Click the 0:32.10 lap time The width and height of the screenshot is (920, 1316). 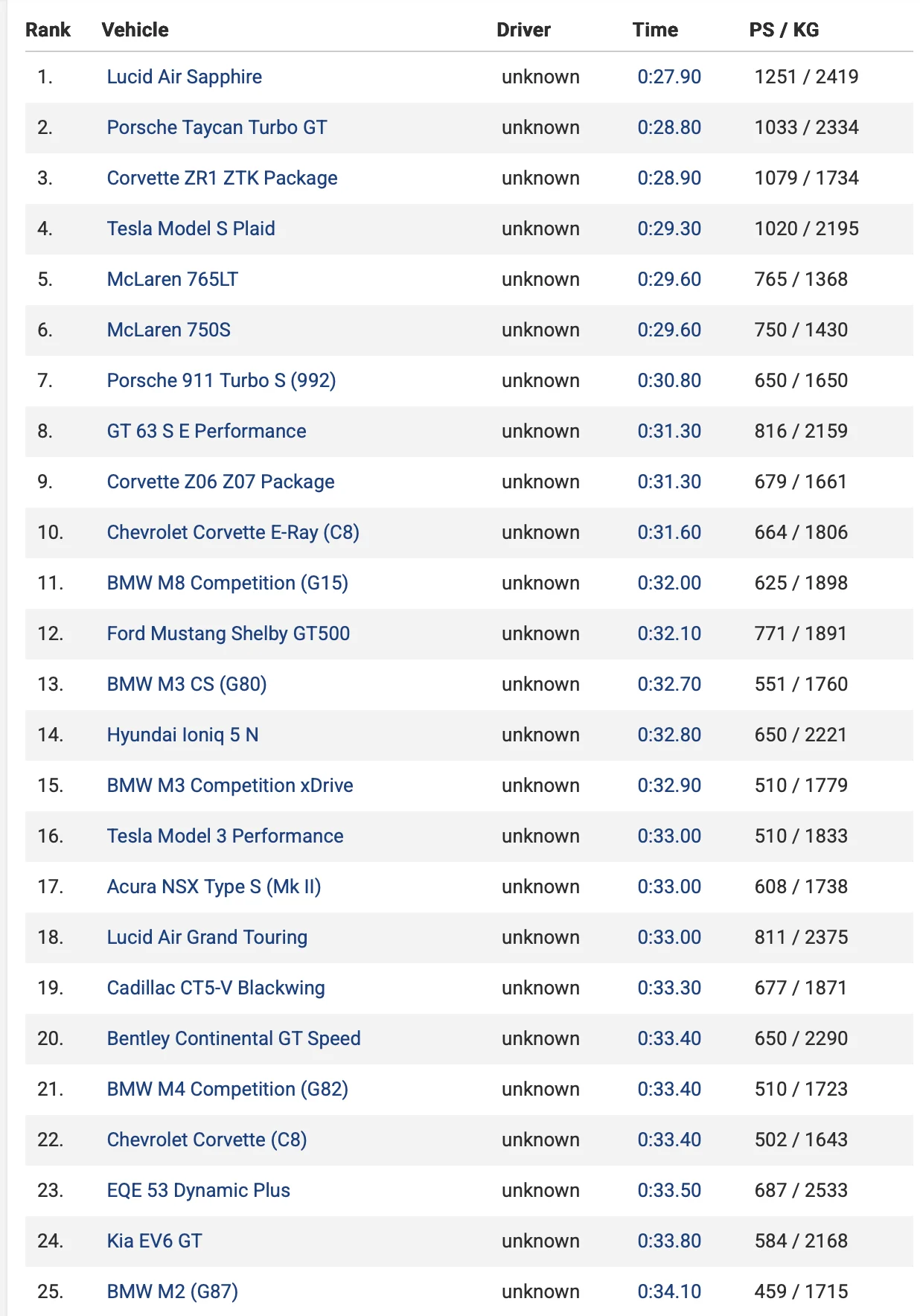tap(669, 633)
